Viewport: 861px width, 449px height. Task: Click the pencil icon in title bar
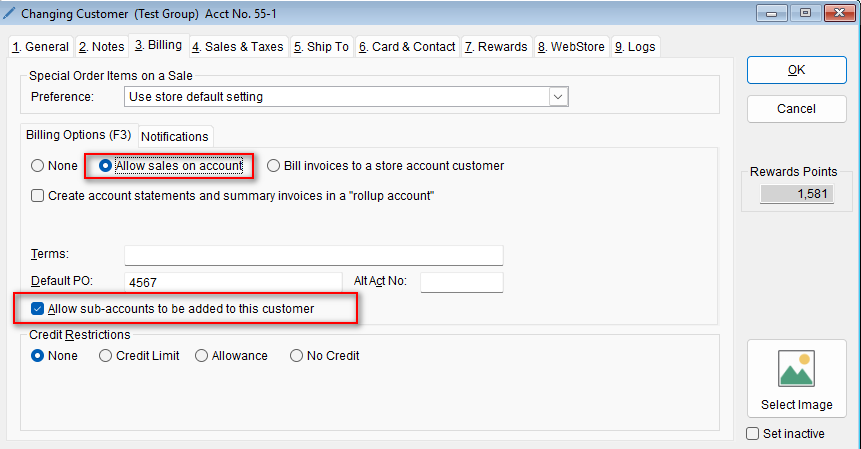(10, 15)
